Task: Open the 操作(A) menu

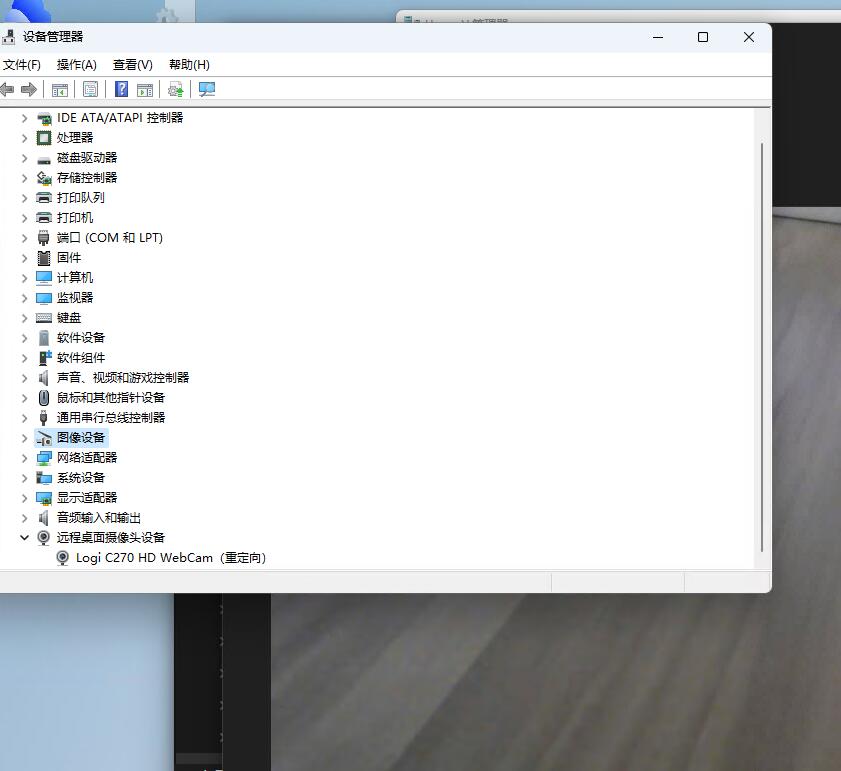Action: pyautogui.click(x=77, y=65)
